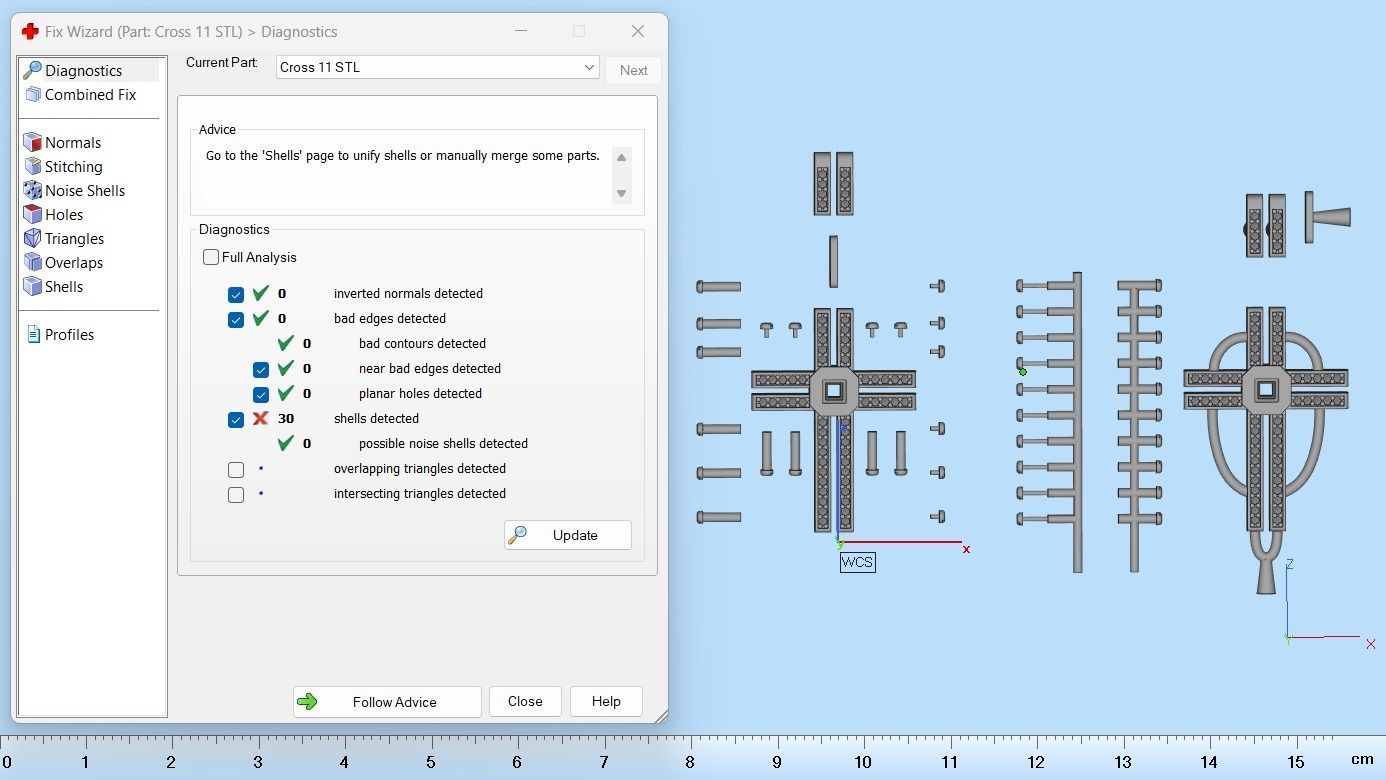Screen dimensions: 1386x780
Task: Click the '30' shells count value
Action: 286,418
